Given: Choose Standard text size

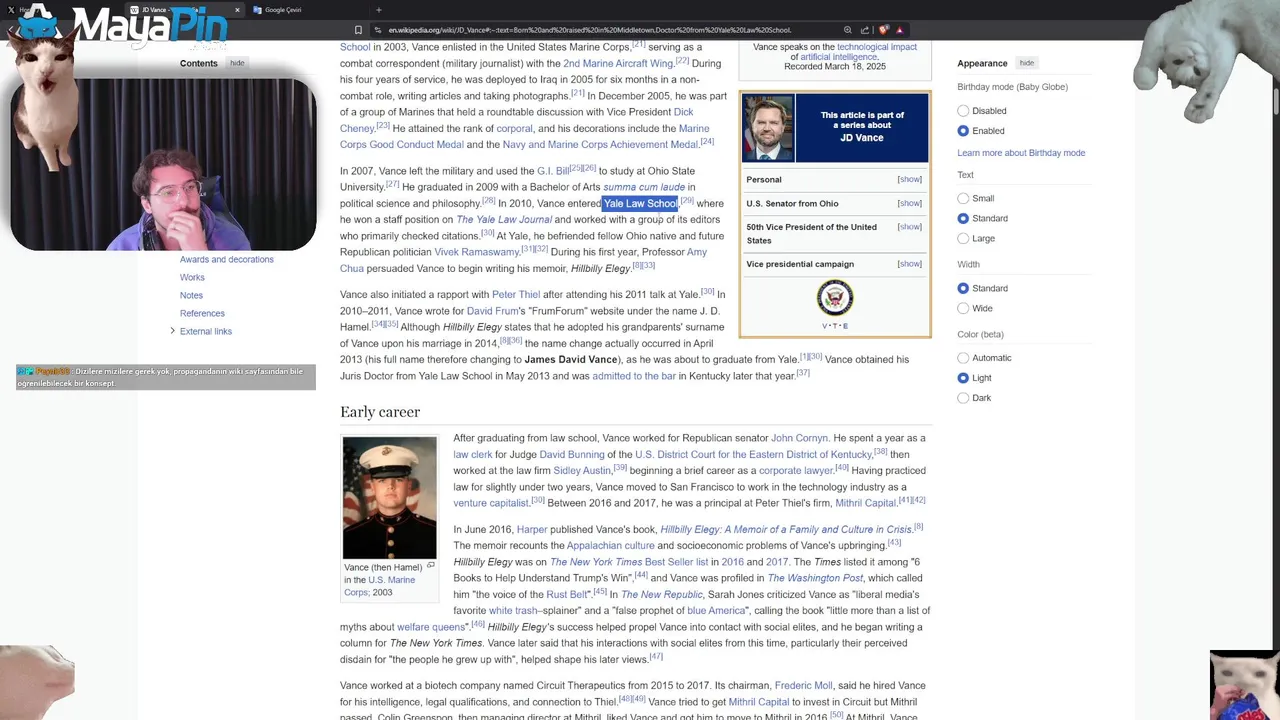Looking at the screenshot, I should 963,218.
